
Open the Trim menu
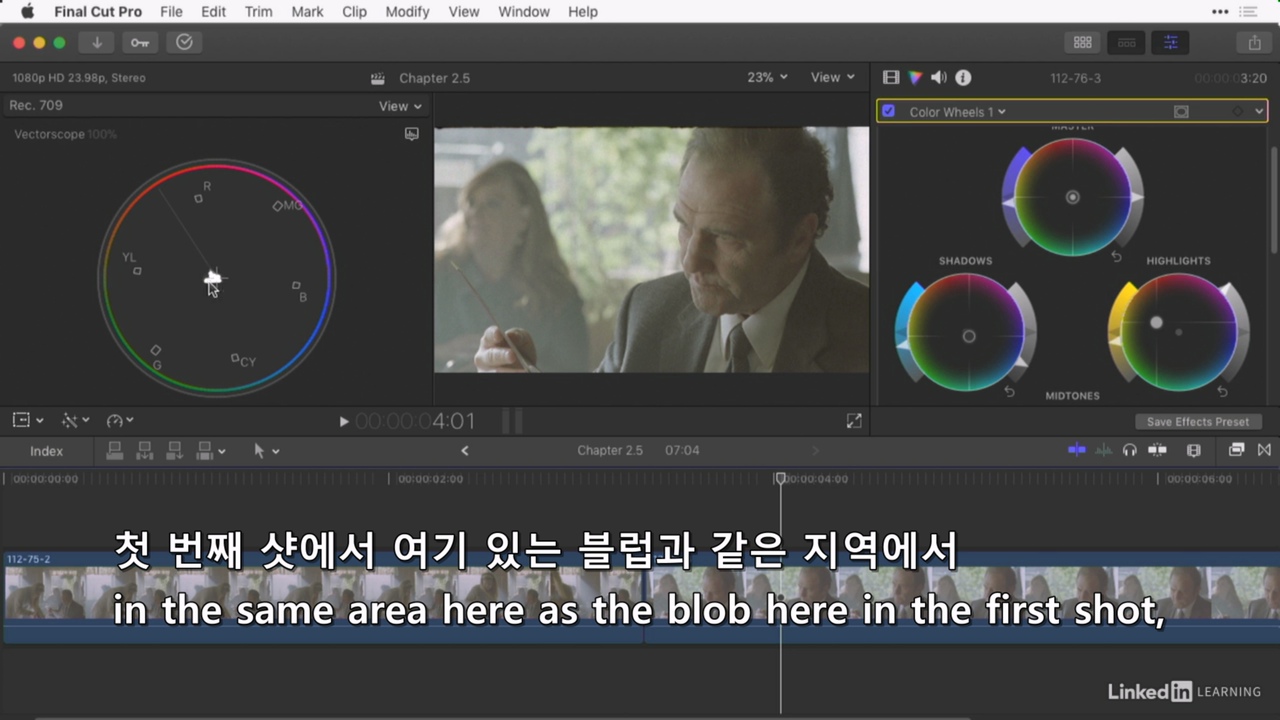pos(258,12)
